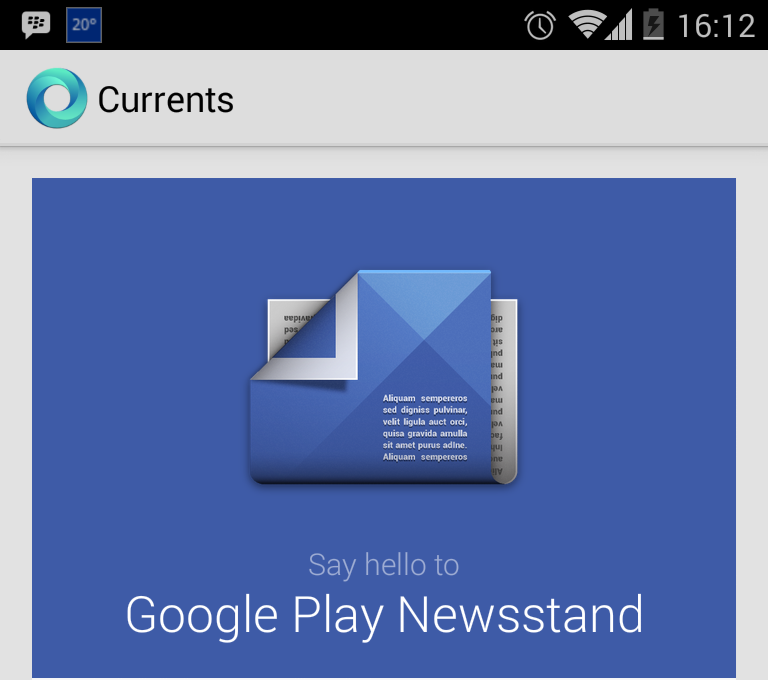Tap the 20° weather notification
This screenshot has width=768, height=680.
[x=84, y=25]
